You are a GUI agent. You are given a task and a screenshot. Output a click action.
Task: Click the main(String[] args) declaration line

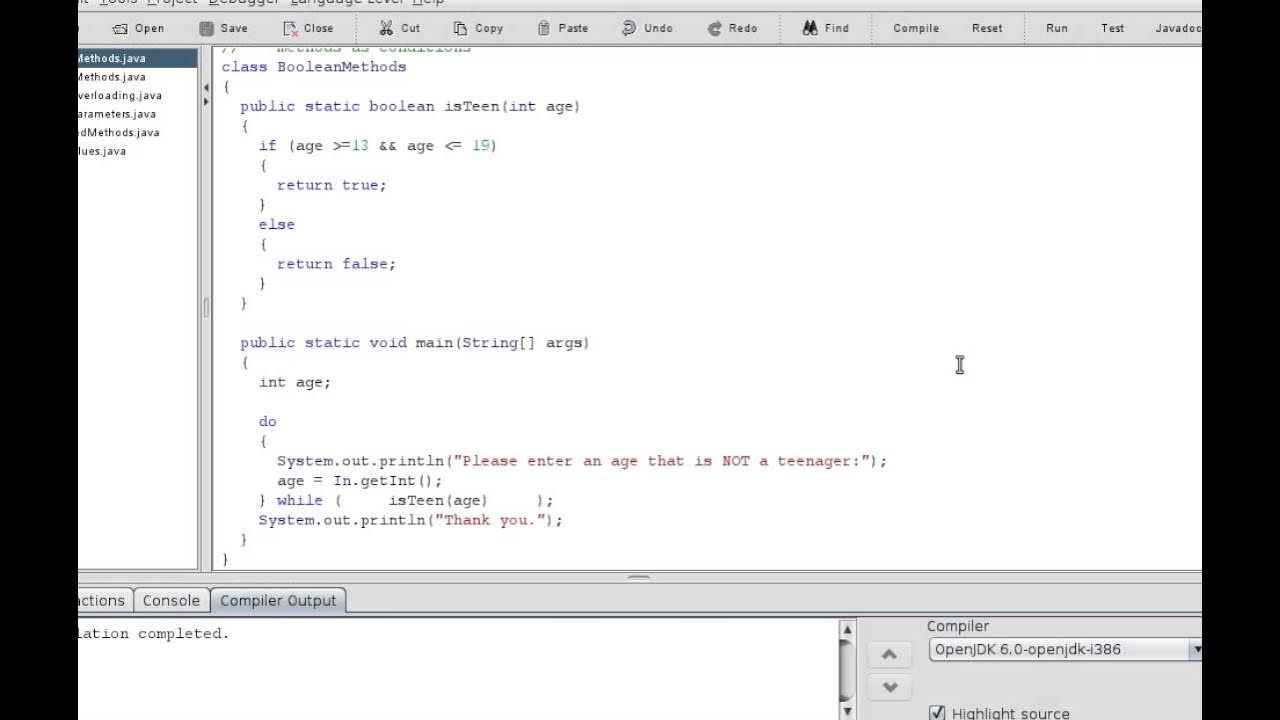coord(415,343)
